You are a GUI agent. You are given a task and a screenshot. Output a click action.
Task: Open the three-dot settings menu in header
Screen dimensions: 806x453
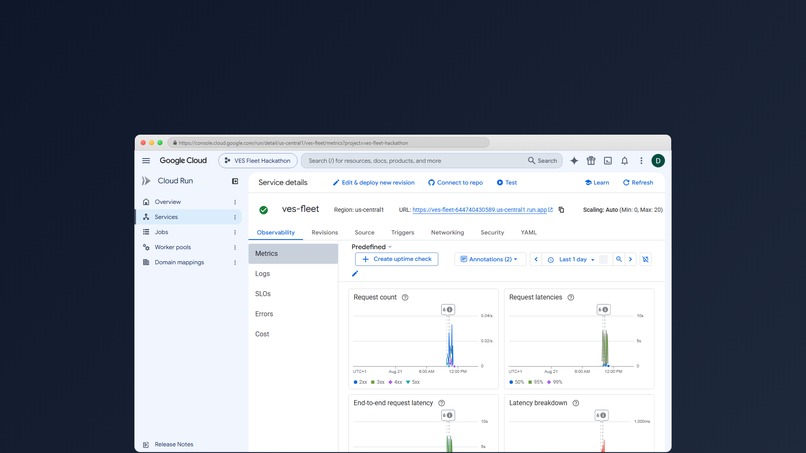pyautogui.click(x=641, y=161)
